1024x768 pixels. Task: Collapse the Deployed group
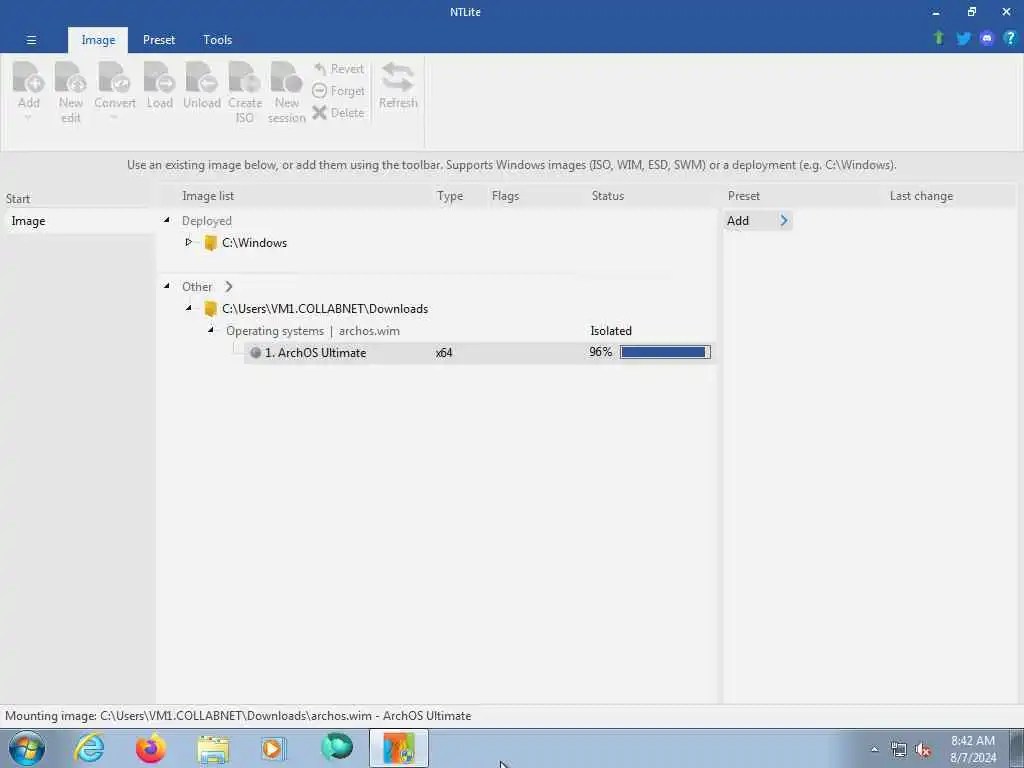click(x=167, y=221)
